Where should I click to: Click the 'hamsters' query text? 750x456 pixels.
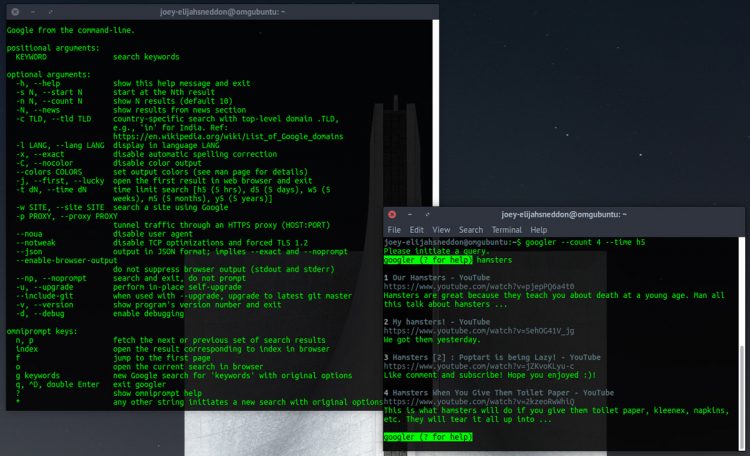tap(494, 260)
